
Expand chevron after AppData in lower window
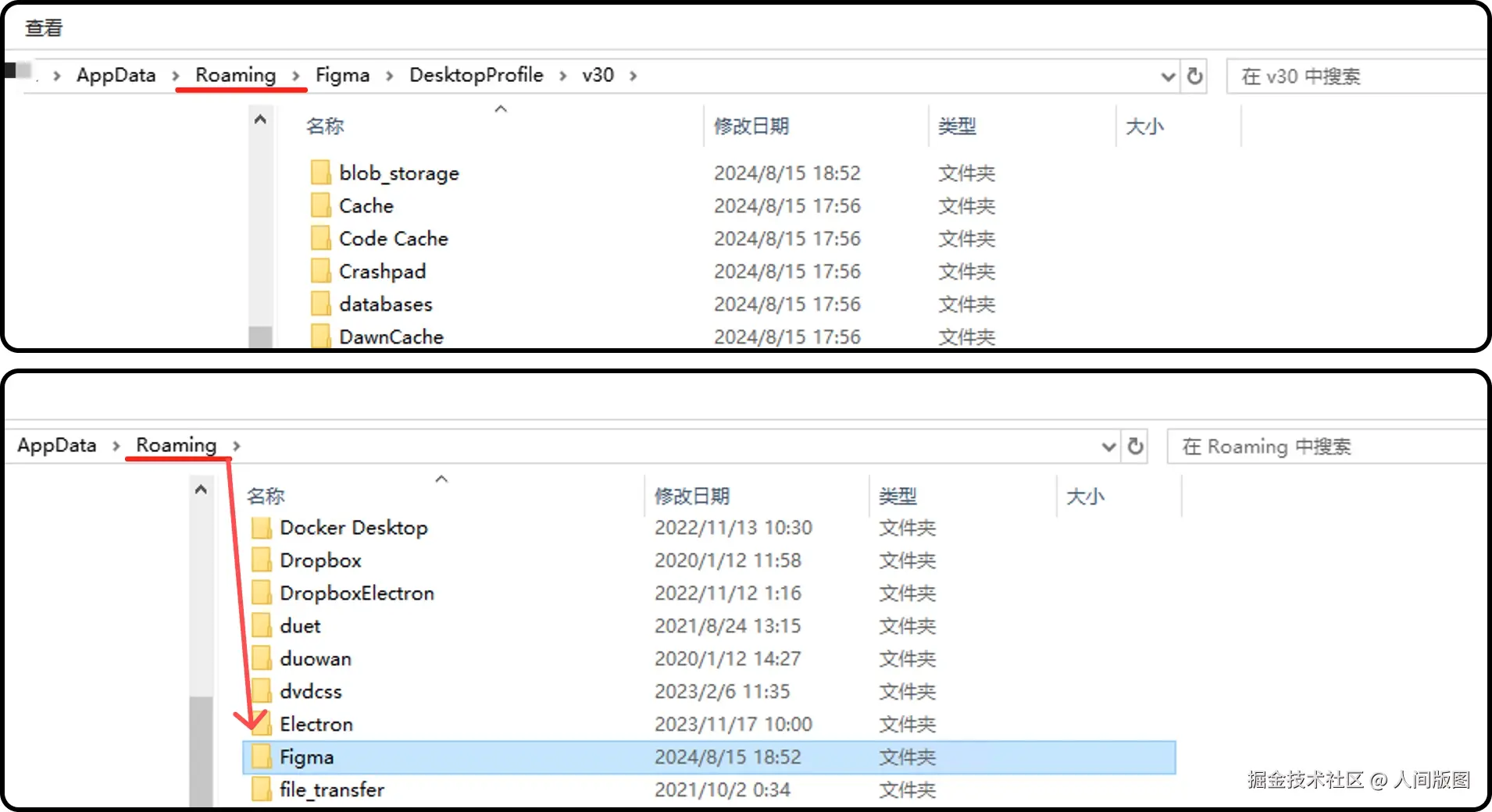point(116,446)
